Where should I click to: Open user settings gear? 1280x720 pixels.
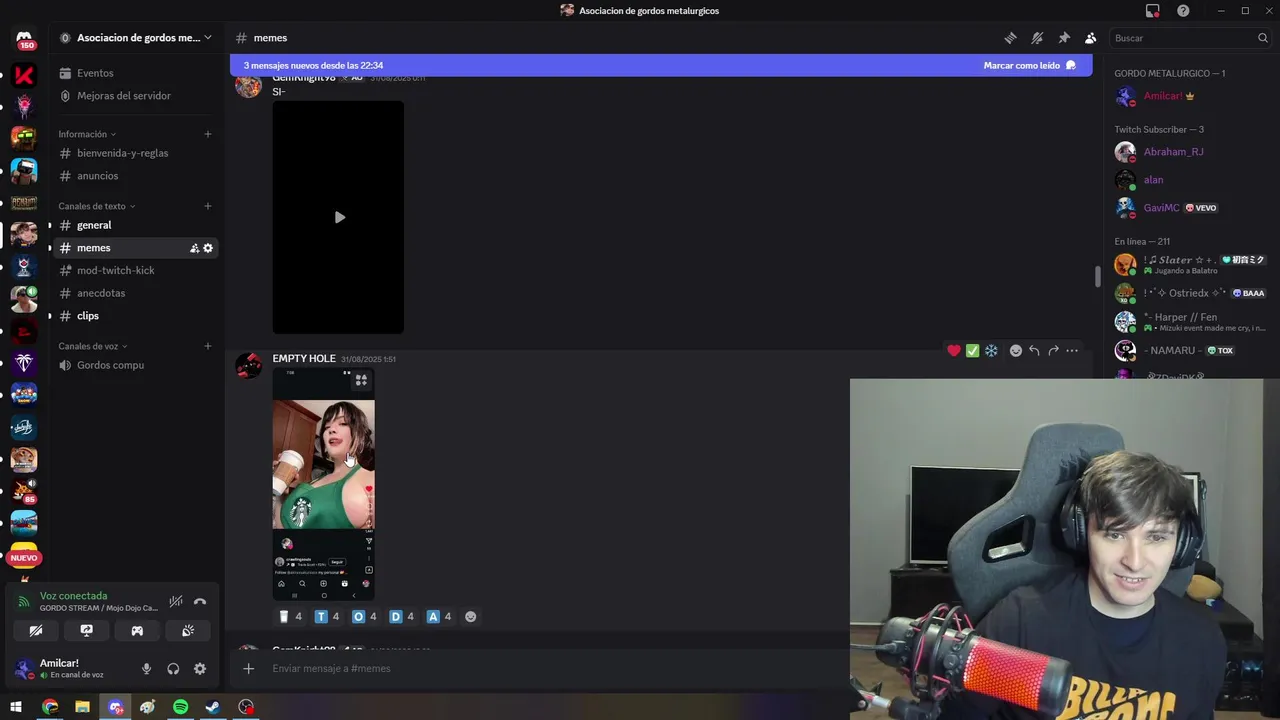(x=200, y=669)
